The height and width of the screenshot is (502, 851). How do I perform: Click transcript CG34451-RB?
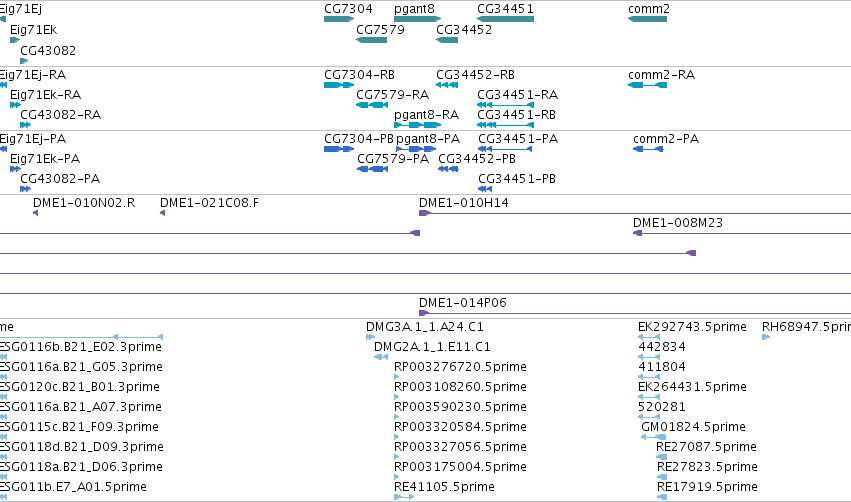(x=516, y=115)
